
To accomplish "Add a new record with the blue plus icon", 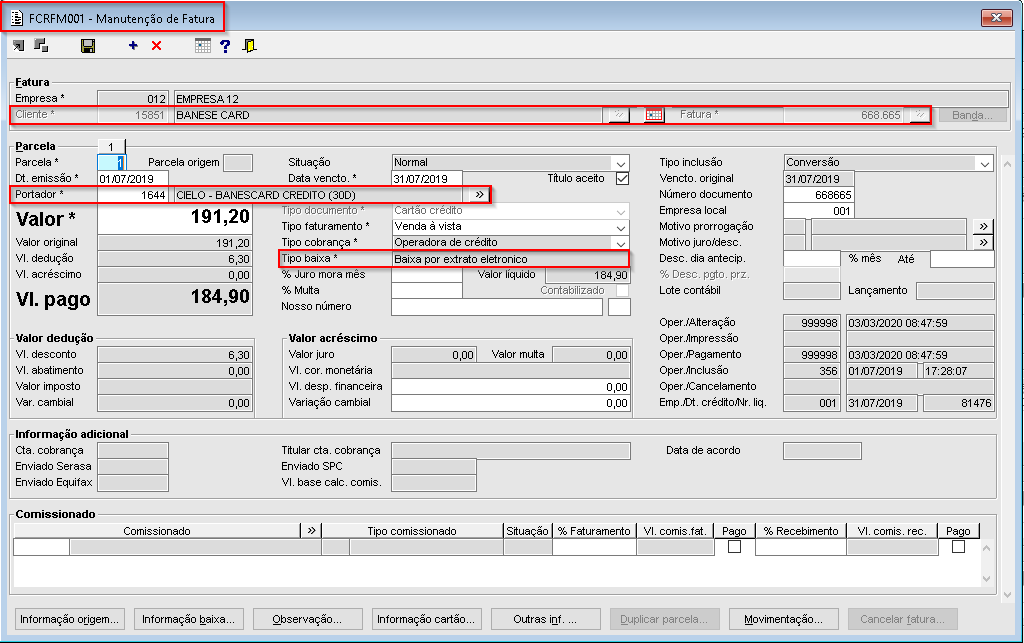I will [133, 46].
